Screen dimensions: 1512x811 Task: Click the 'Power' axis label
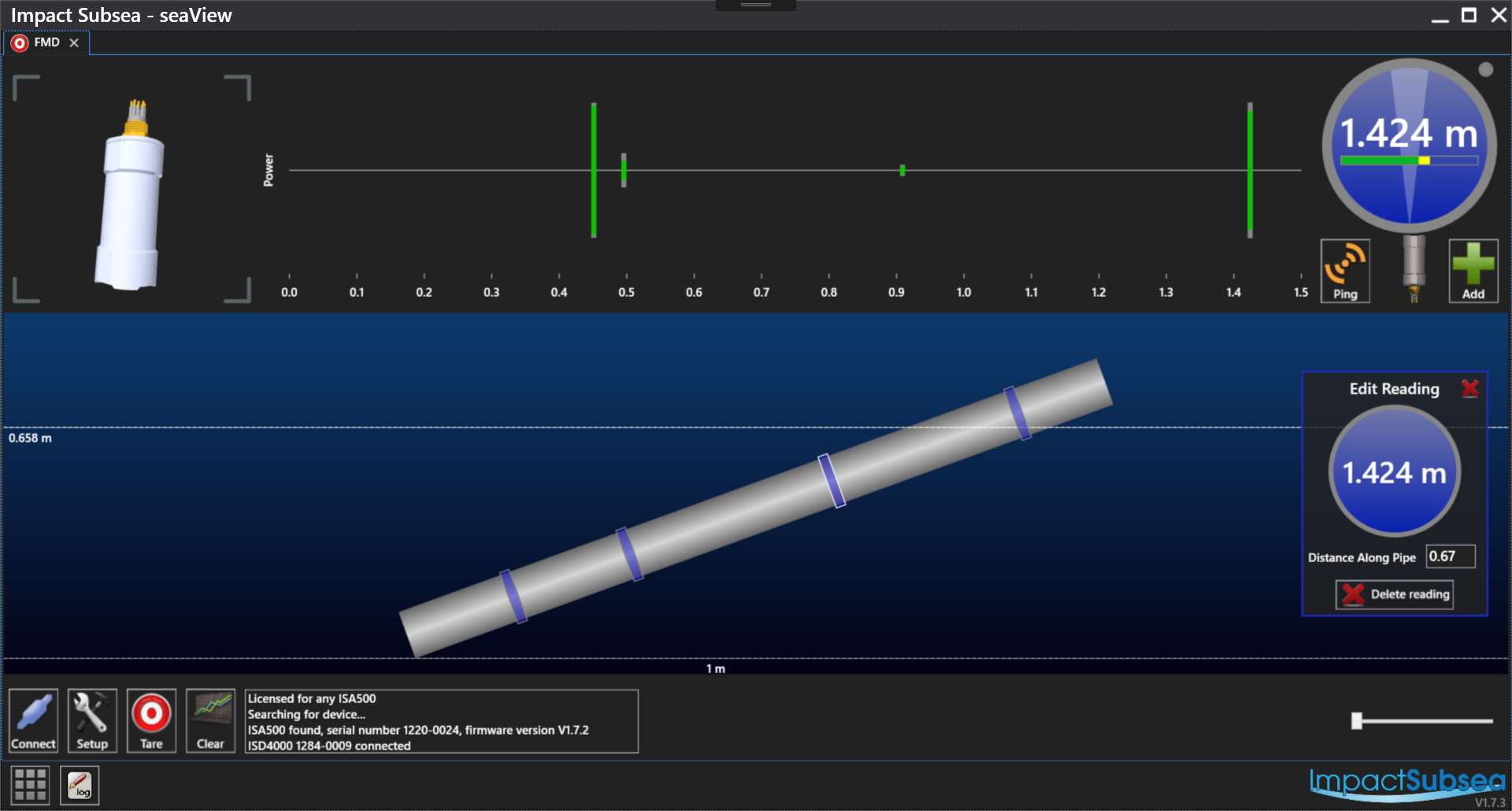[269, 170]
